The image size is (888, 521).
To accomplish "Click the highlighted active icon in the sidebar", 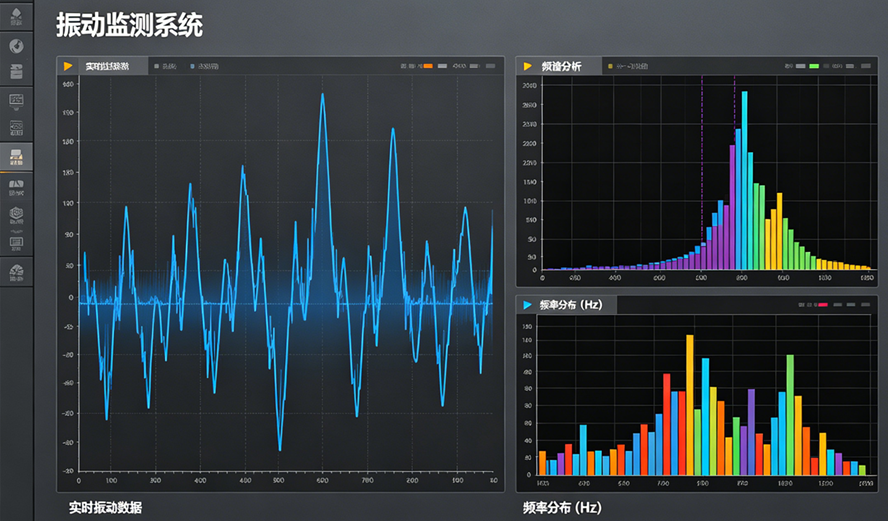I will coord(16,157).
